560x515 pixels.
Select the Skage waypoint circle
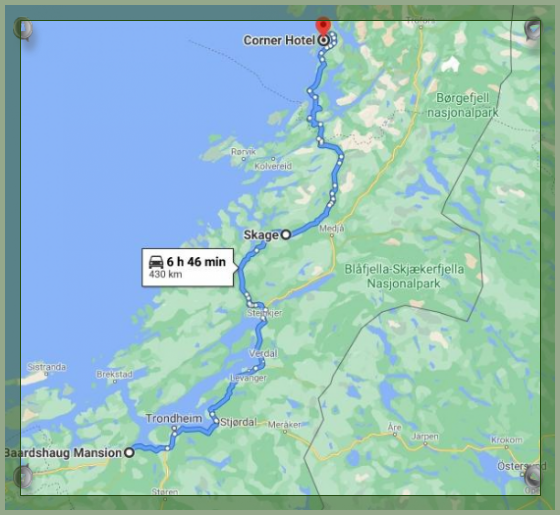pyautogui.click(x=286, y=235)
